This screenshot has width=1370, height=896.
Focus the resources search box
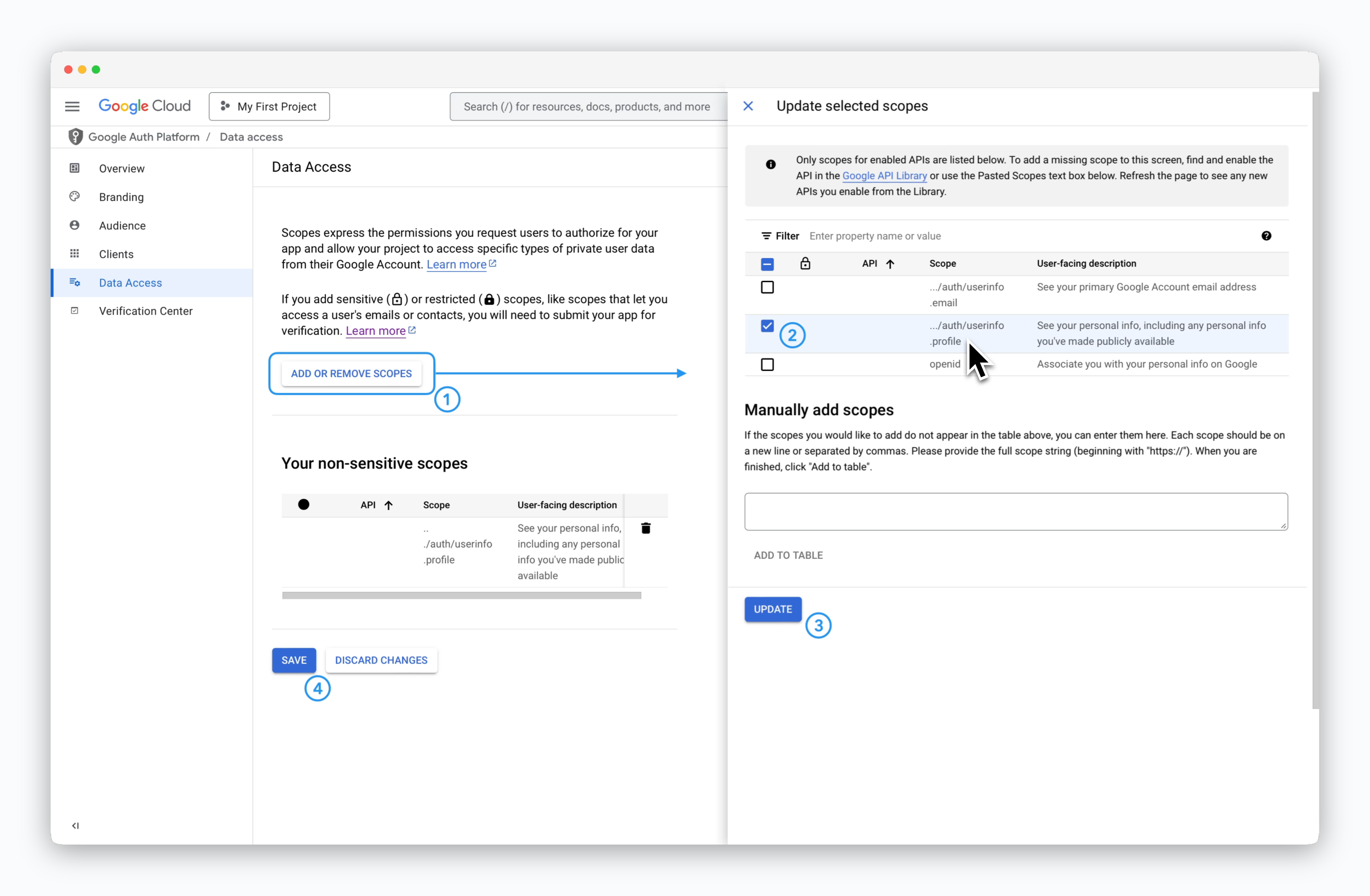pyautogui.click(x=588, y=107)
